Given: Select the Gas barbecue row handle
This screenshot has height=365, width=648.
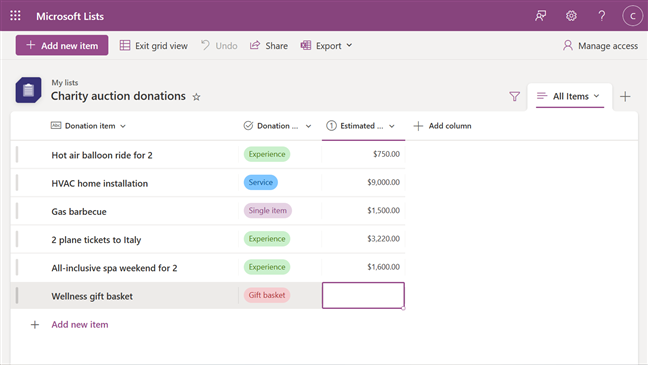Looking at the screenshot, I should click(17, 210).
